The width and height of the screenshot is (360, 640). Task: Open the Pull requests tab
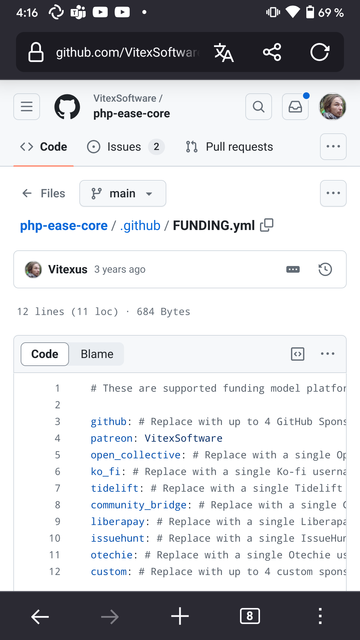[229, 147]
